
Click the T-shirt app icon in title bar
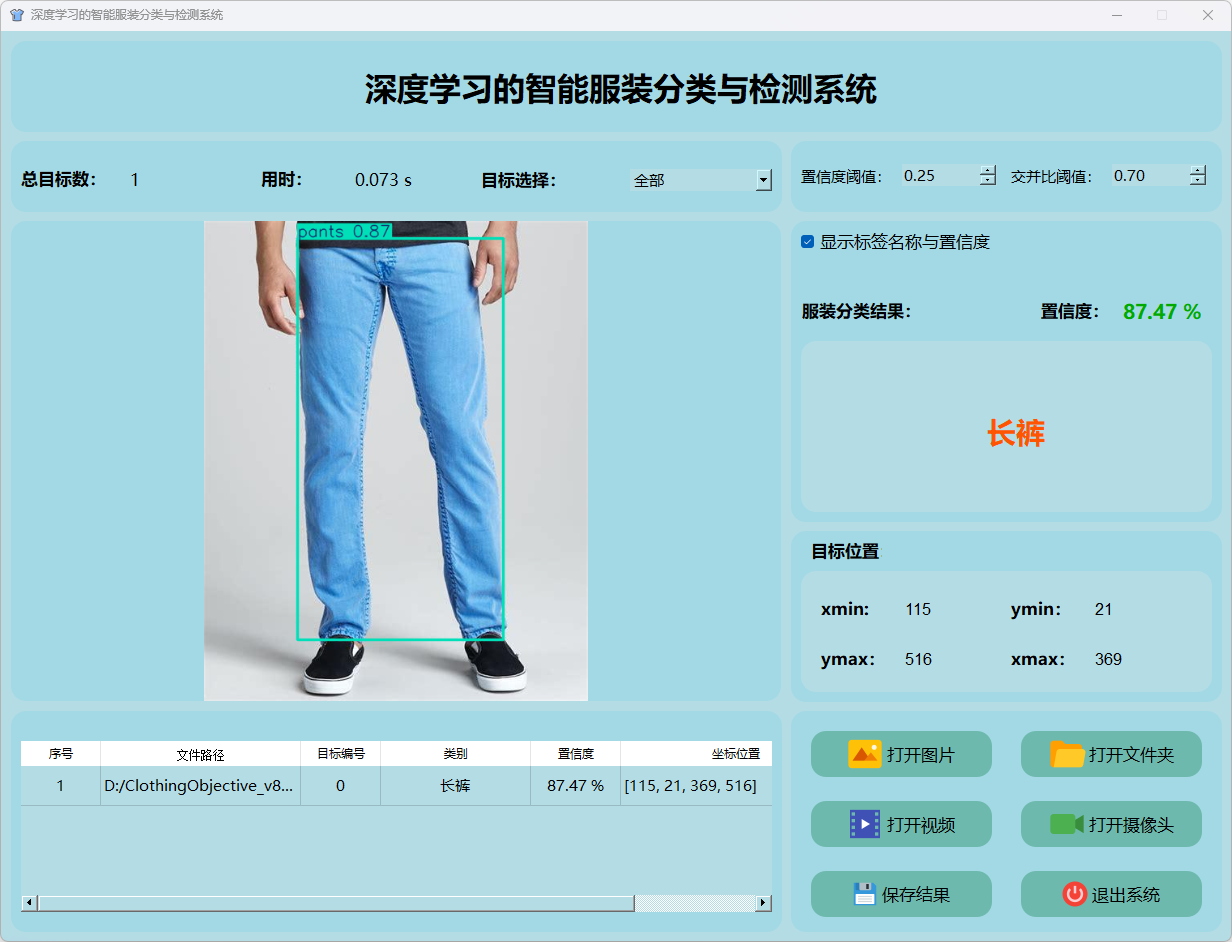point(16,15)
